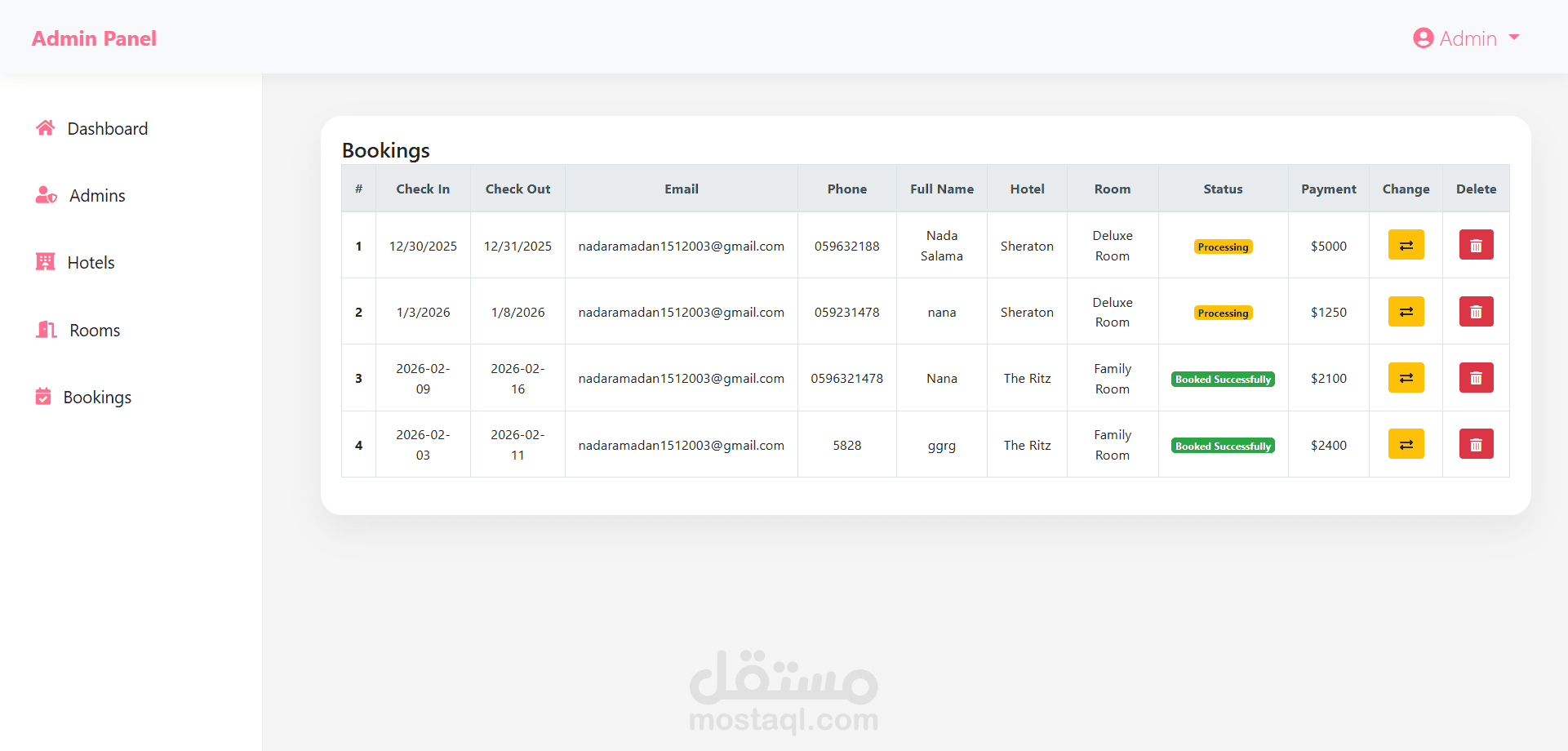Click the Payment column header
Image resolution: width=1568 pixels, height=751 pixels.
[x=1328, y=189]
